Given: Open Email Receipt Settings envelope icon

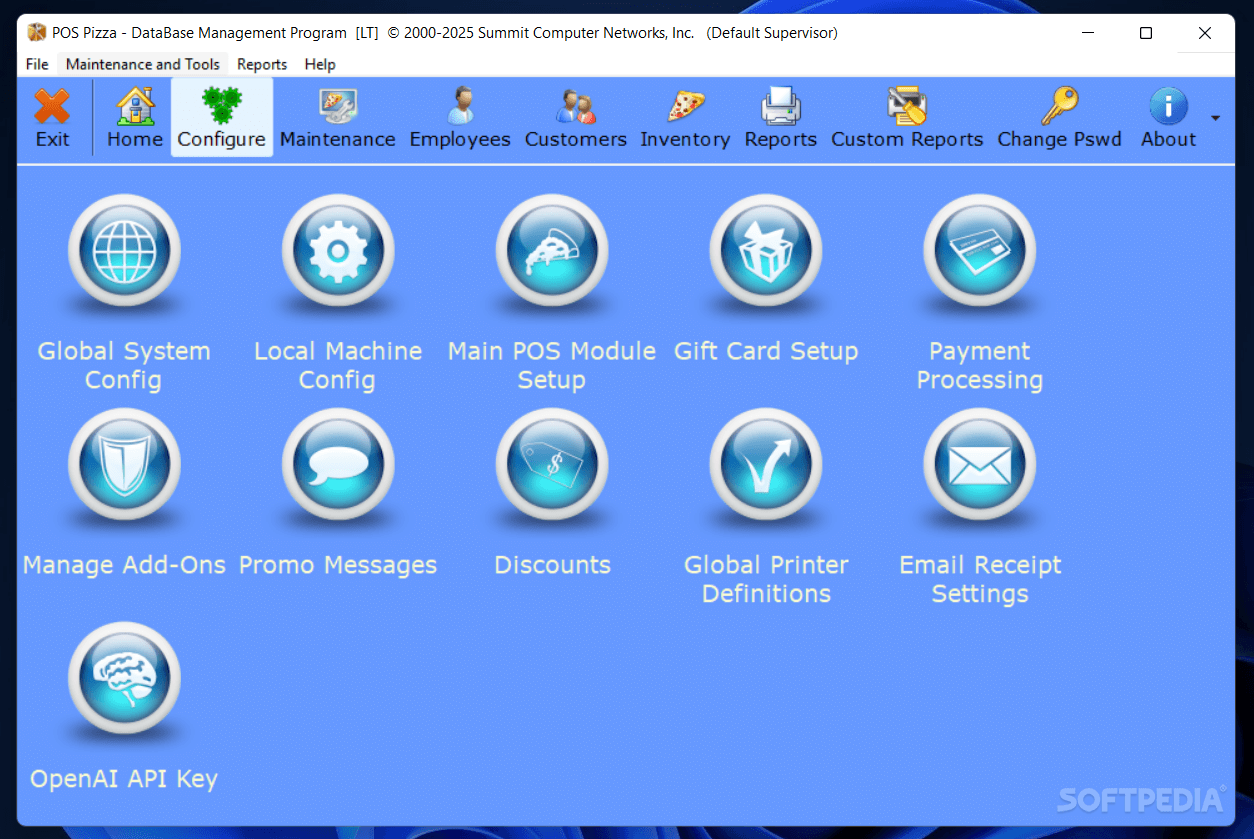Looking at the screenshot, I should click(x=980, y=464).
